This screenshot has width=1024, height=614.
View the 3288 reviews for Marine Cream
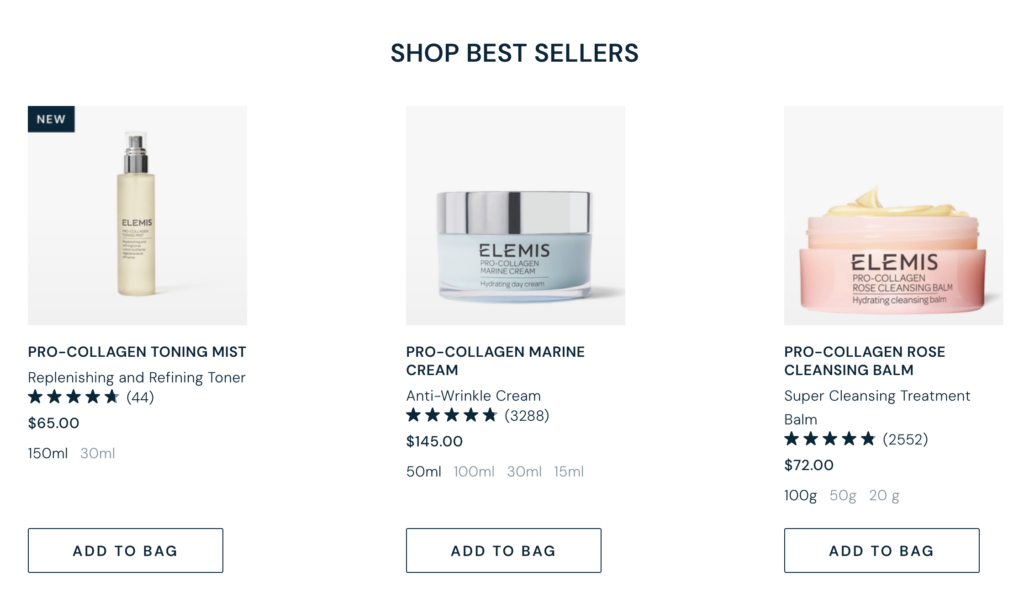coord(527,415)
